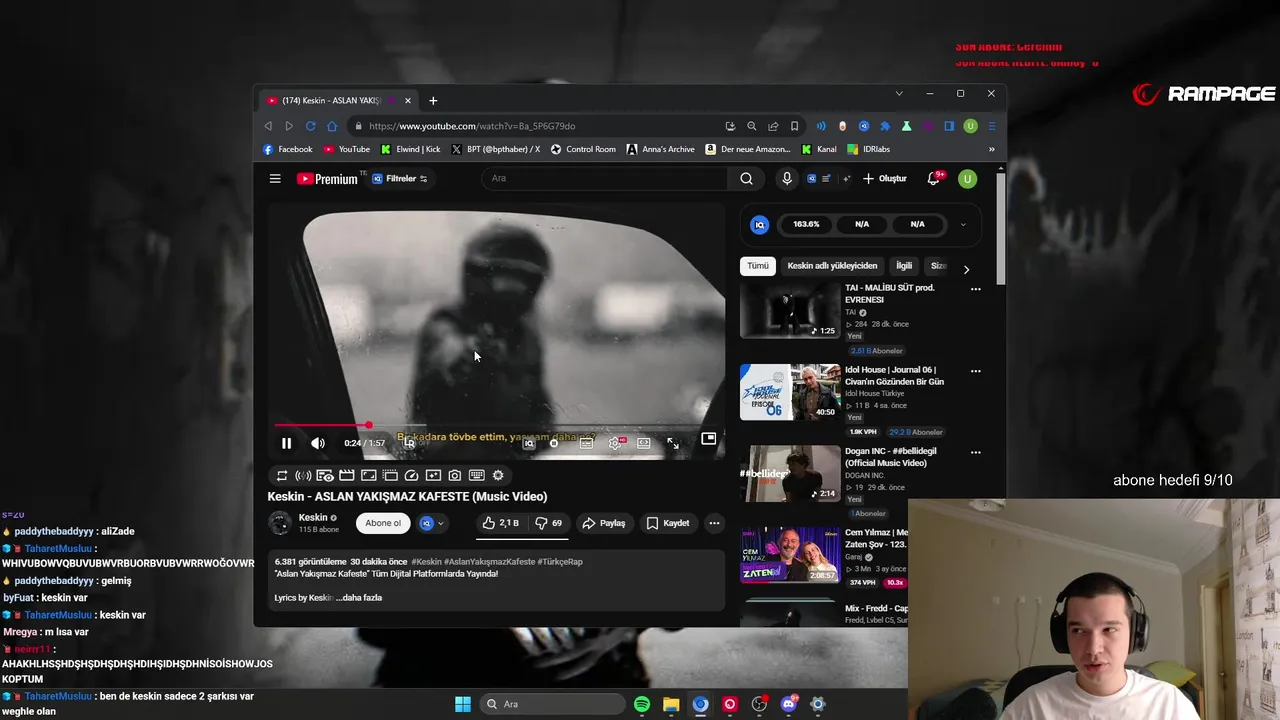Pause the video with the pause button
Image resolution: width=1280 pixels, height=720 pixels.
(286, 443)
